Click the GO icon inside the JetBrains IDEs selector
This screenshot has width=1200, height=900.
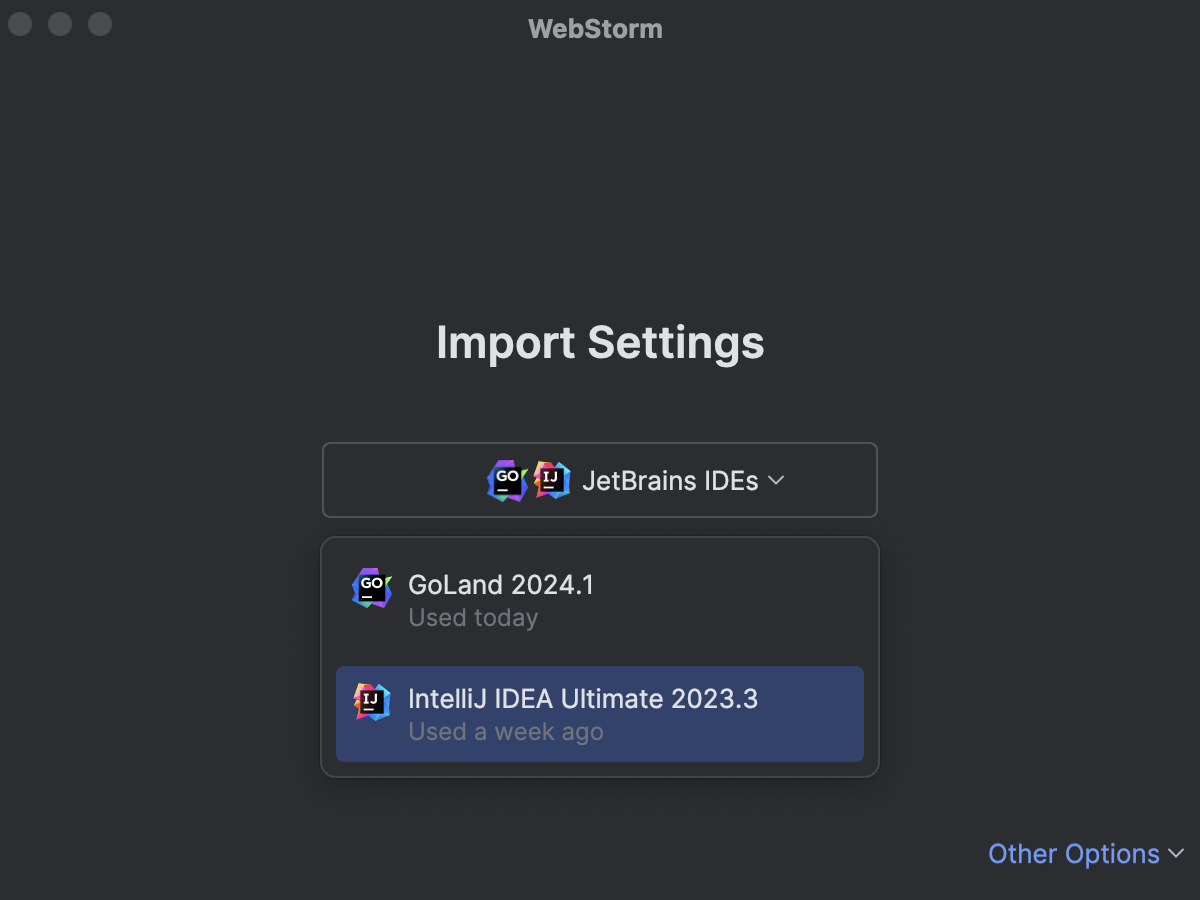coord(507,480)
